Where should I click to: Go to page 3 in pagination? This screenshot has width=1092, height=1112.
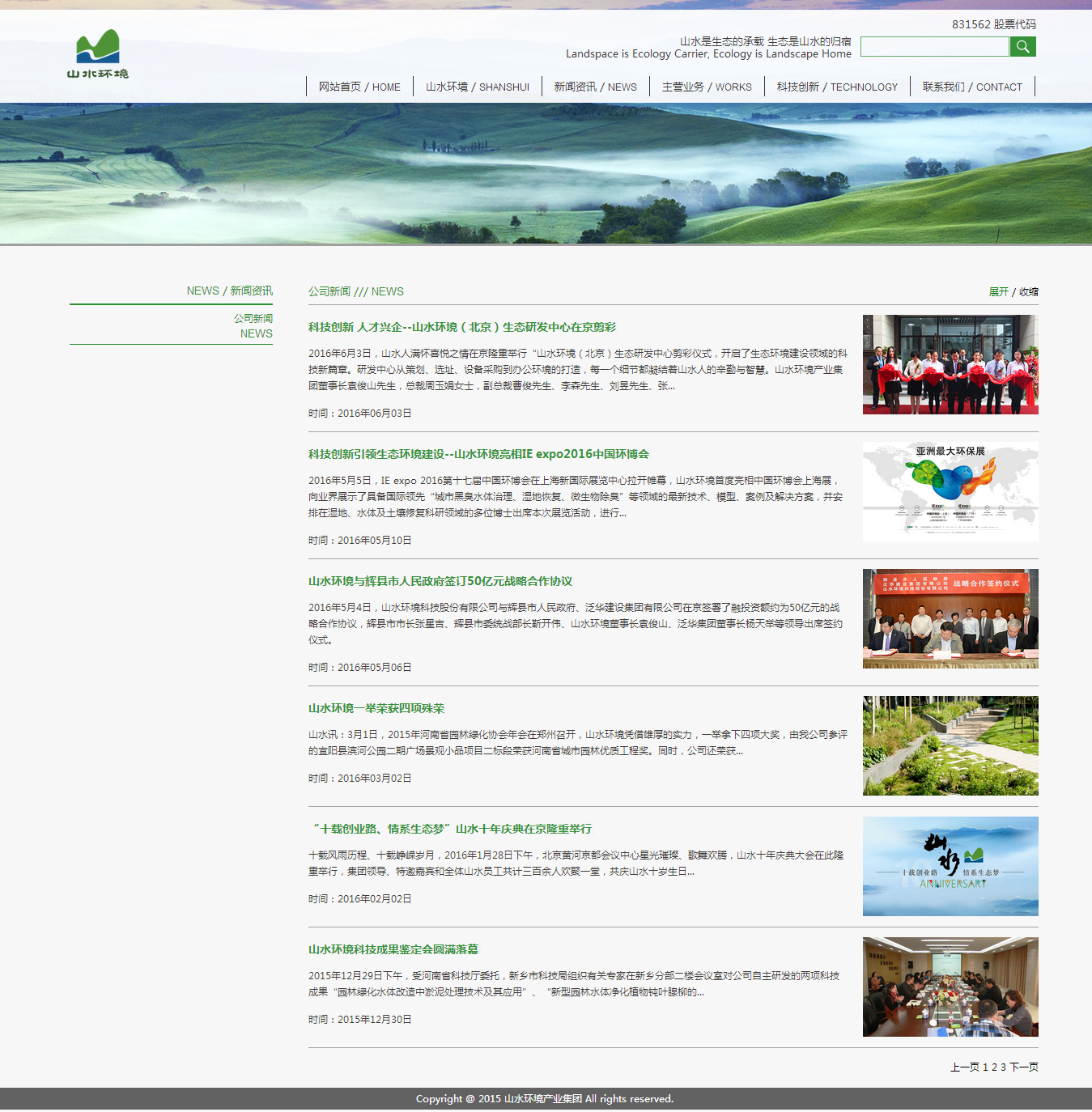[x=1003, y=1067]
